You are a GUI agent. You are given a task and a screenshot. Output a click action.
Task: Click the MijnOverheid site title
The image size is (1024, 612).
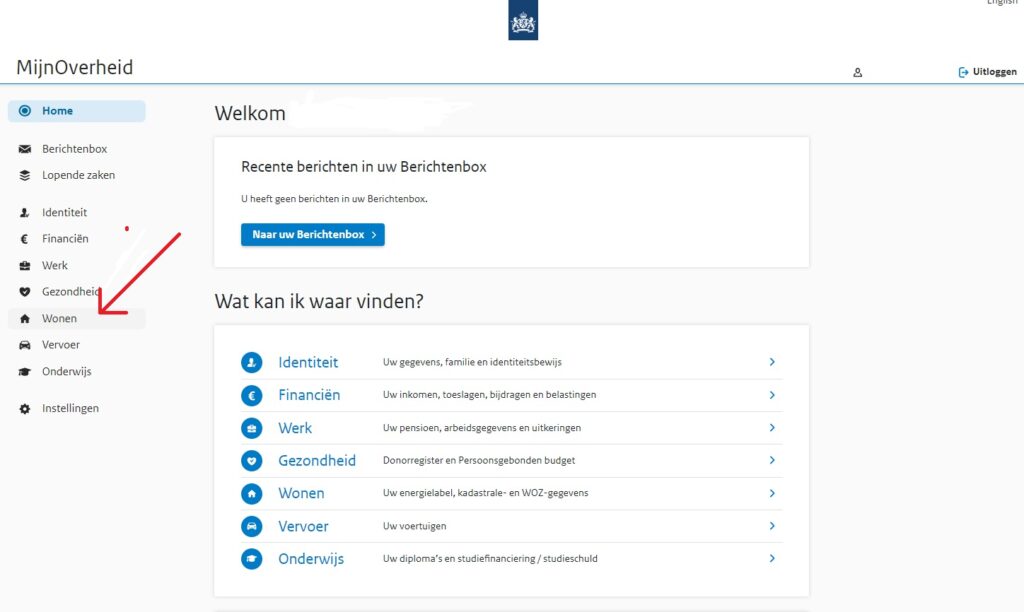point(74,67)
